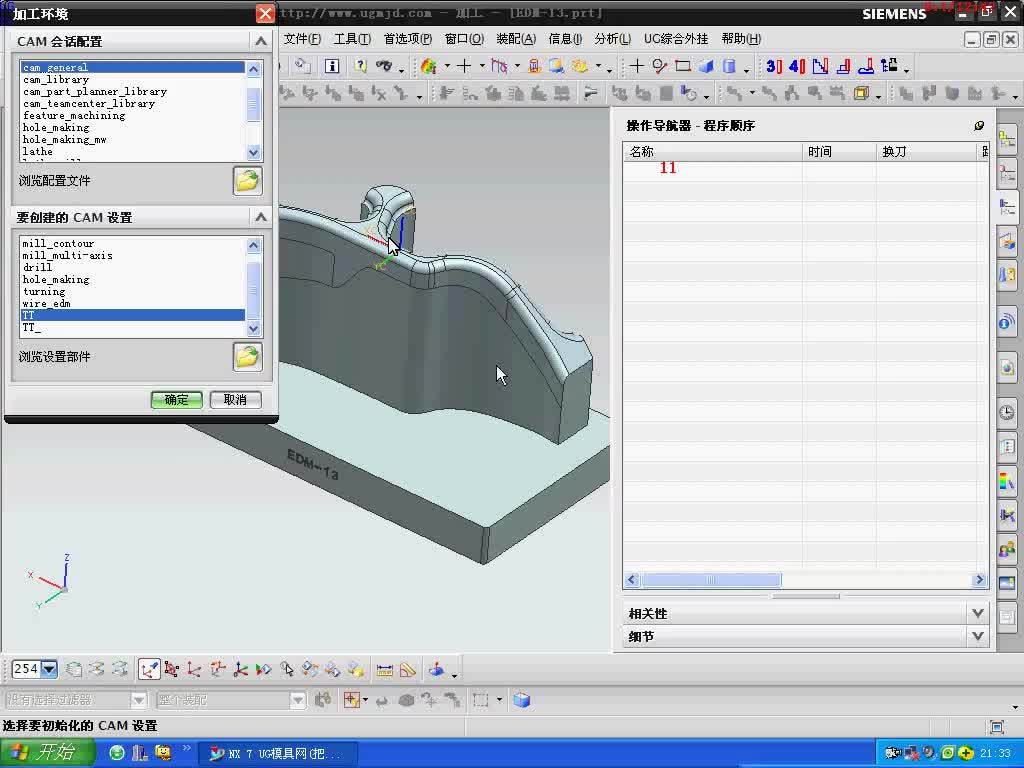
Task: Click the colorful palette icon in right sidebar
Action: (x=1006, y=481)
